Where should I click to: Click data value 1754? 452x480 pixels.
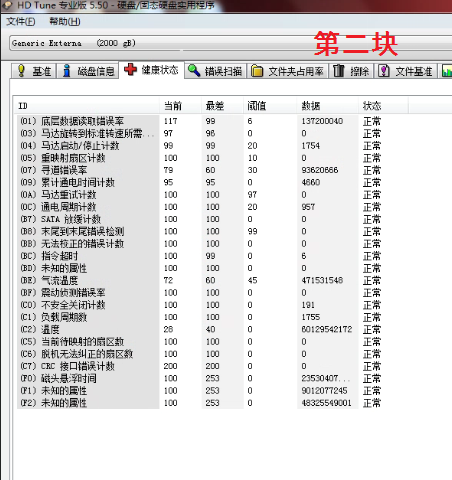point(311,146)
